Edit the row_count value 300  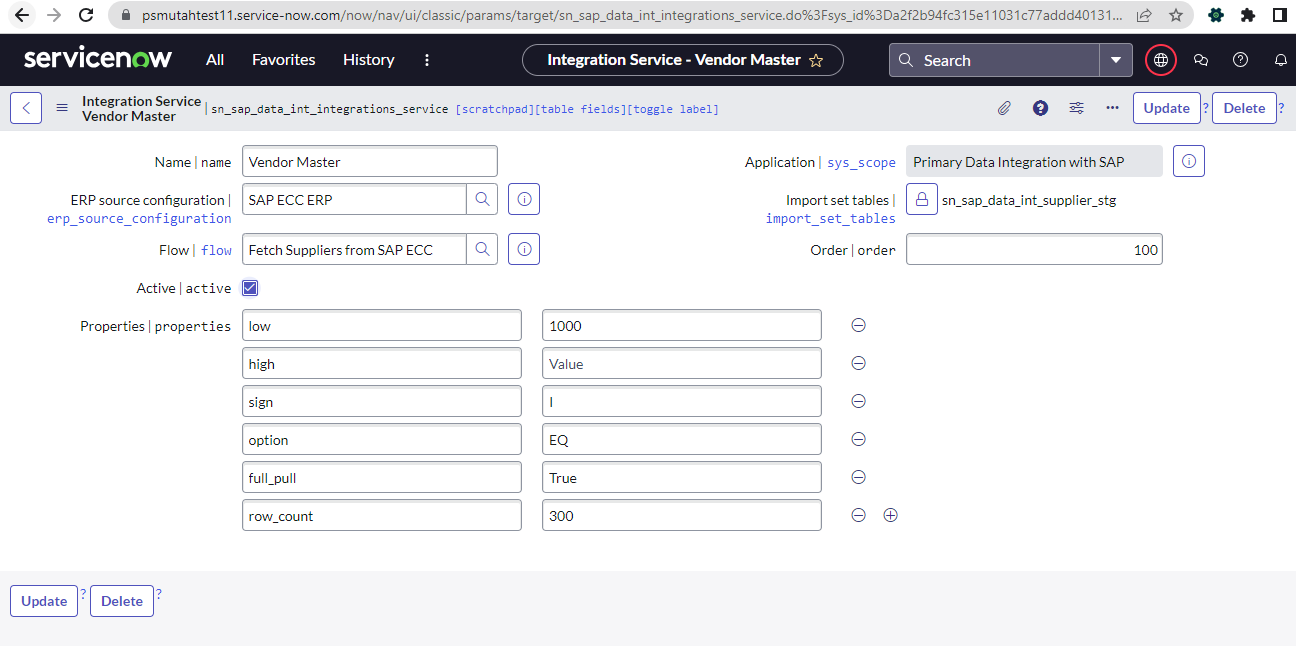pos(682,515)
